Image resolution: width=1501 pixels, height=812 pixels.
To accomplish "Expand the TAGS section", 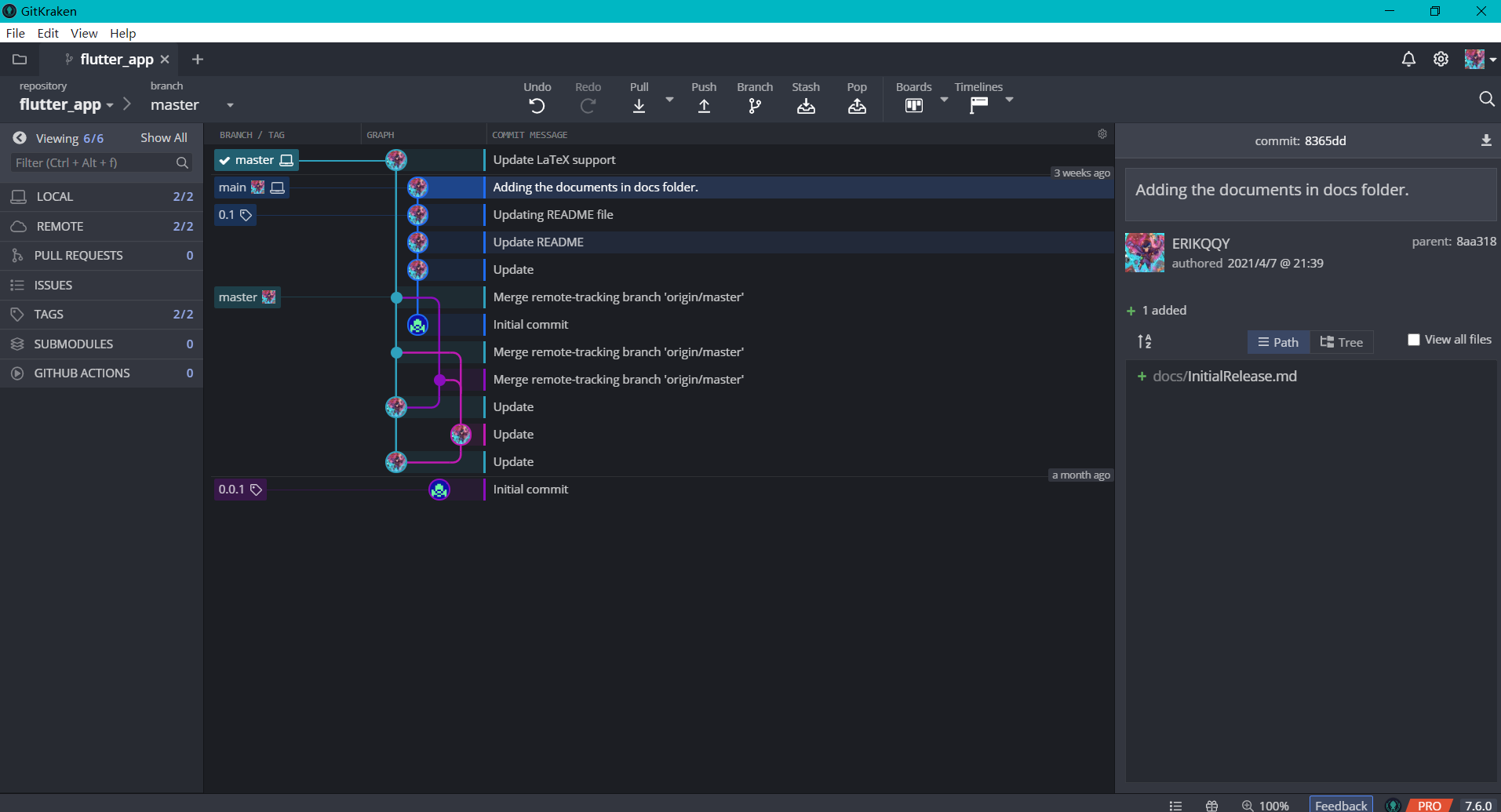I will [101, 314].
